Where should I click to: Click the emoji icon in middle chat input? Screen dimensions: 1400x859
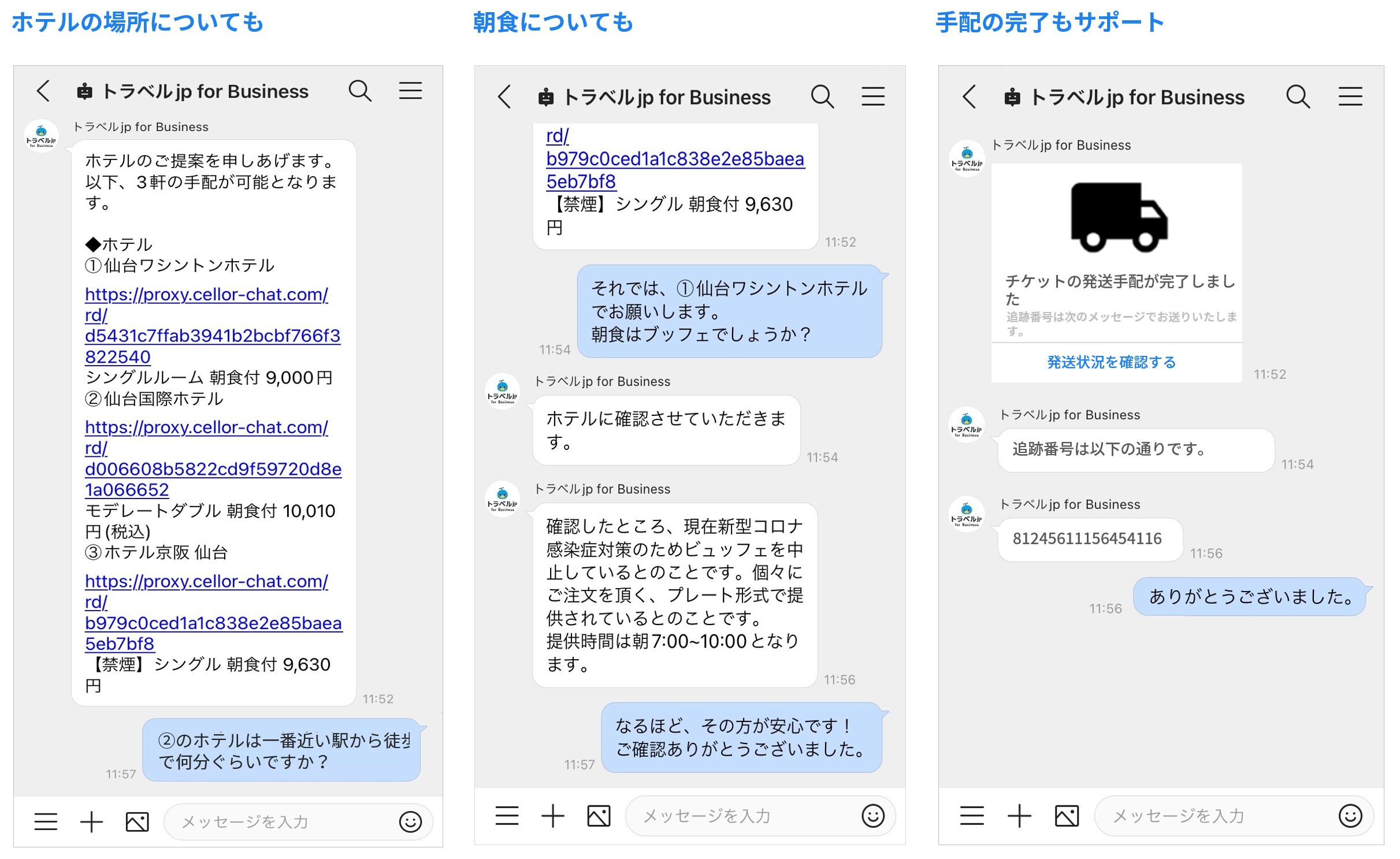(x=872, y=816)
